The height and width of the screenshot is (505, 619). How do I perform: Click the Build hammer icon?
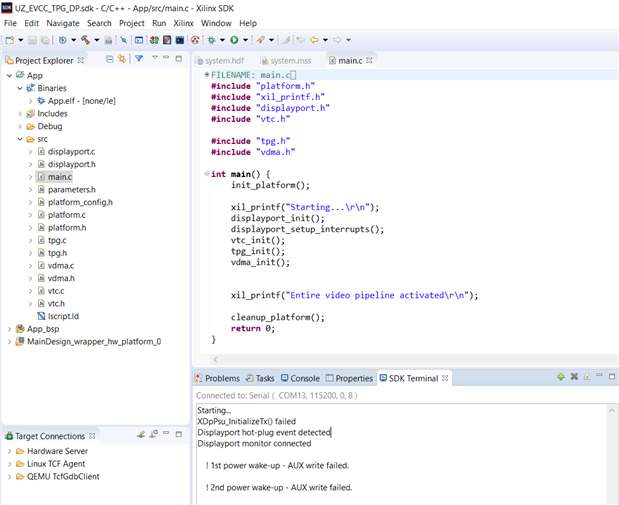click(85, 40)
